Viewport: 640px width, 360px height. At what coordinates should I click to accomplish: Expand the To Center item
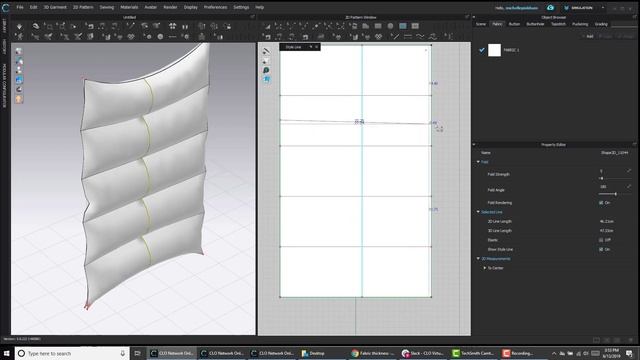[x=484, y=268]
